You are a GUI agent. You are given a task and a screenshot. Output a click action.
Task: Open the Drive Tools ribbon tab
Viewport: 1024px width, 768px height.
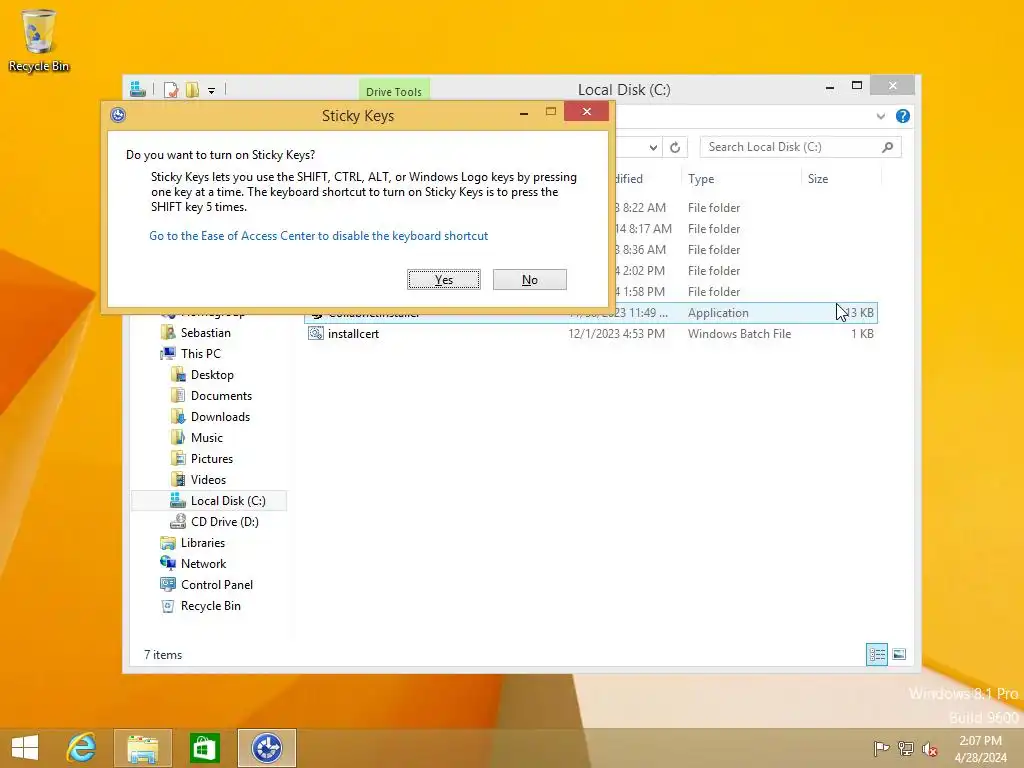point(394,91)
